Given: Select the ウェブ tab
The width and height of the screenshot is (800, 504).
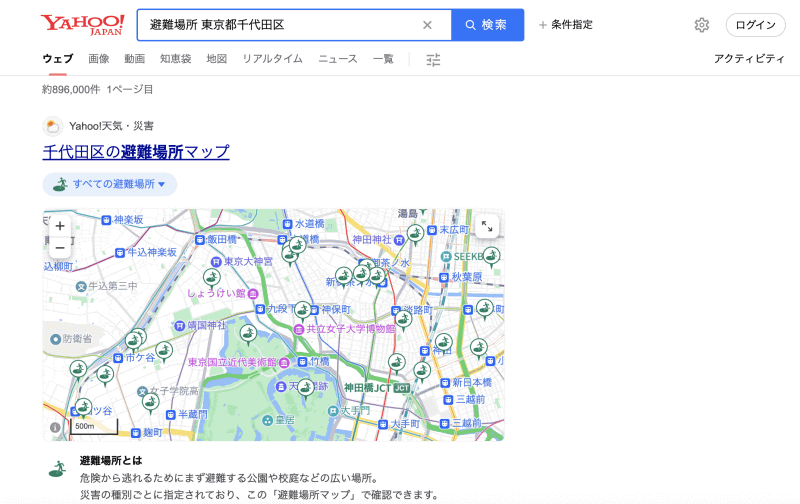Looking at the screenshot, I should (x=58, y=59).
